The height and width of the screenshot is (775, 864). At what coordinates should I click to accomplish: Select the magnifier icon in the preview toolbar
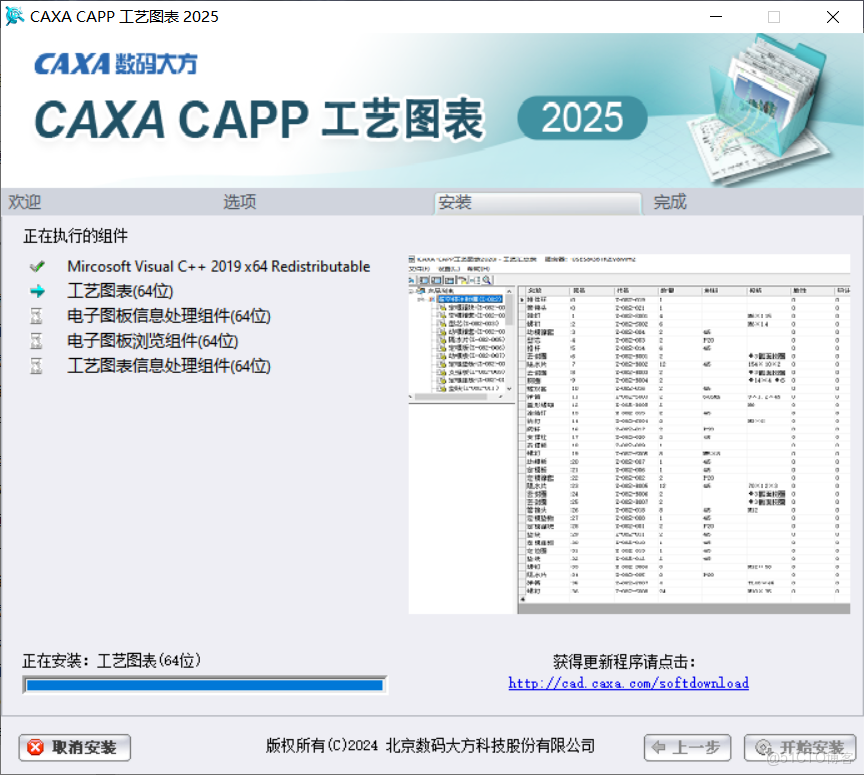point(486,280)
